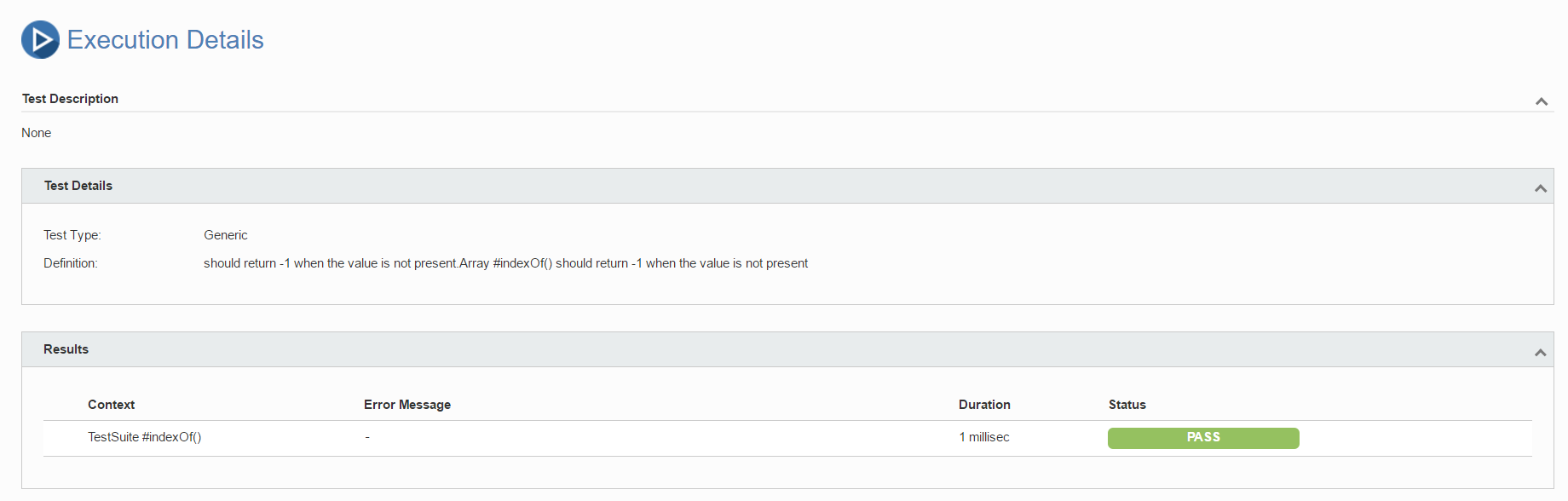Collapse the Test Details panel chevron
Viewport: 1568px width, 501px height.
click(1540, 188)
